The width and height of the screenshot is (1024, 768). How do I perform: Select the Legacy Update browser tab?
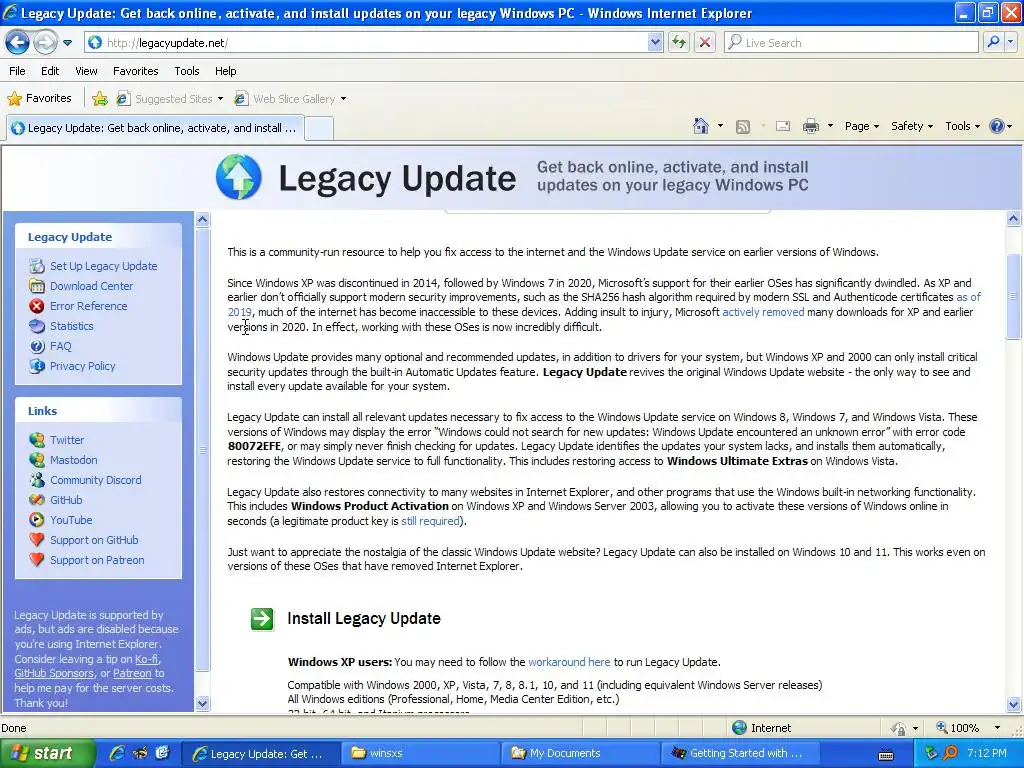pyautogui.click(x=155, y=128)
